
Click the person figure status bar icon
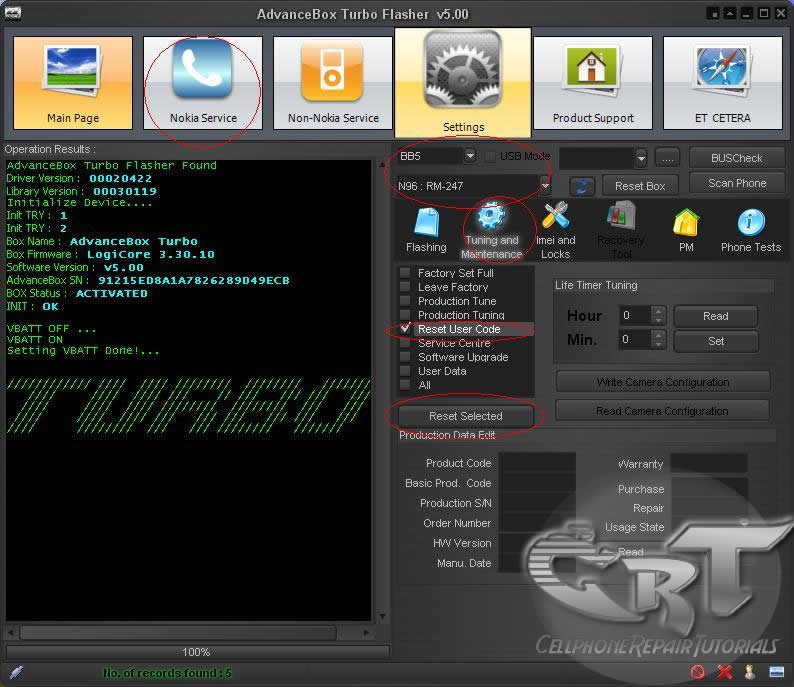750,672
